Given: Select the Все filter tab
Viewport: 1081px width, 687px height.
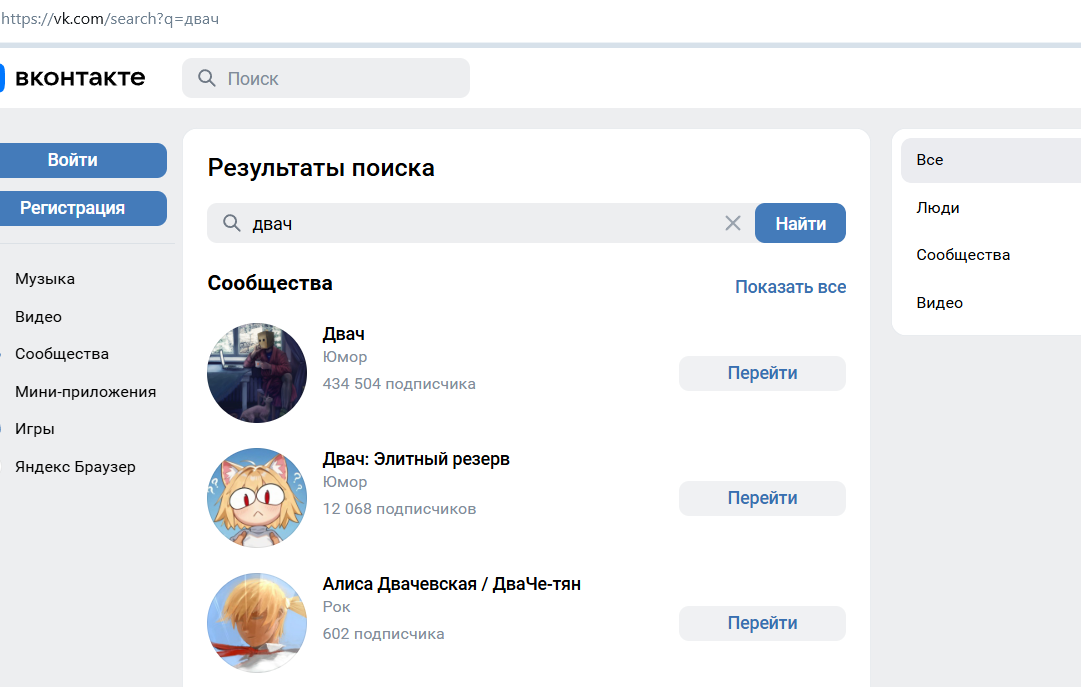Looking at the screenshot, I should click(991, 160).
